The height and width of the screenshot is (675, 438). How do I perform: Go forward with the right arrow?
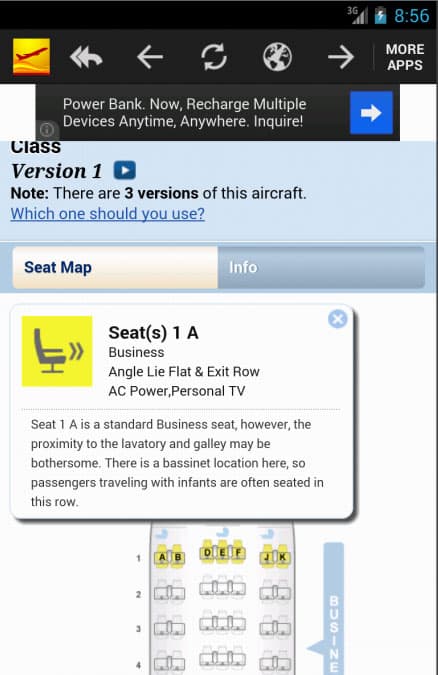click(x=341, y=57)
